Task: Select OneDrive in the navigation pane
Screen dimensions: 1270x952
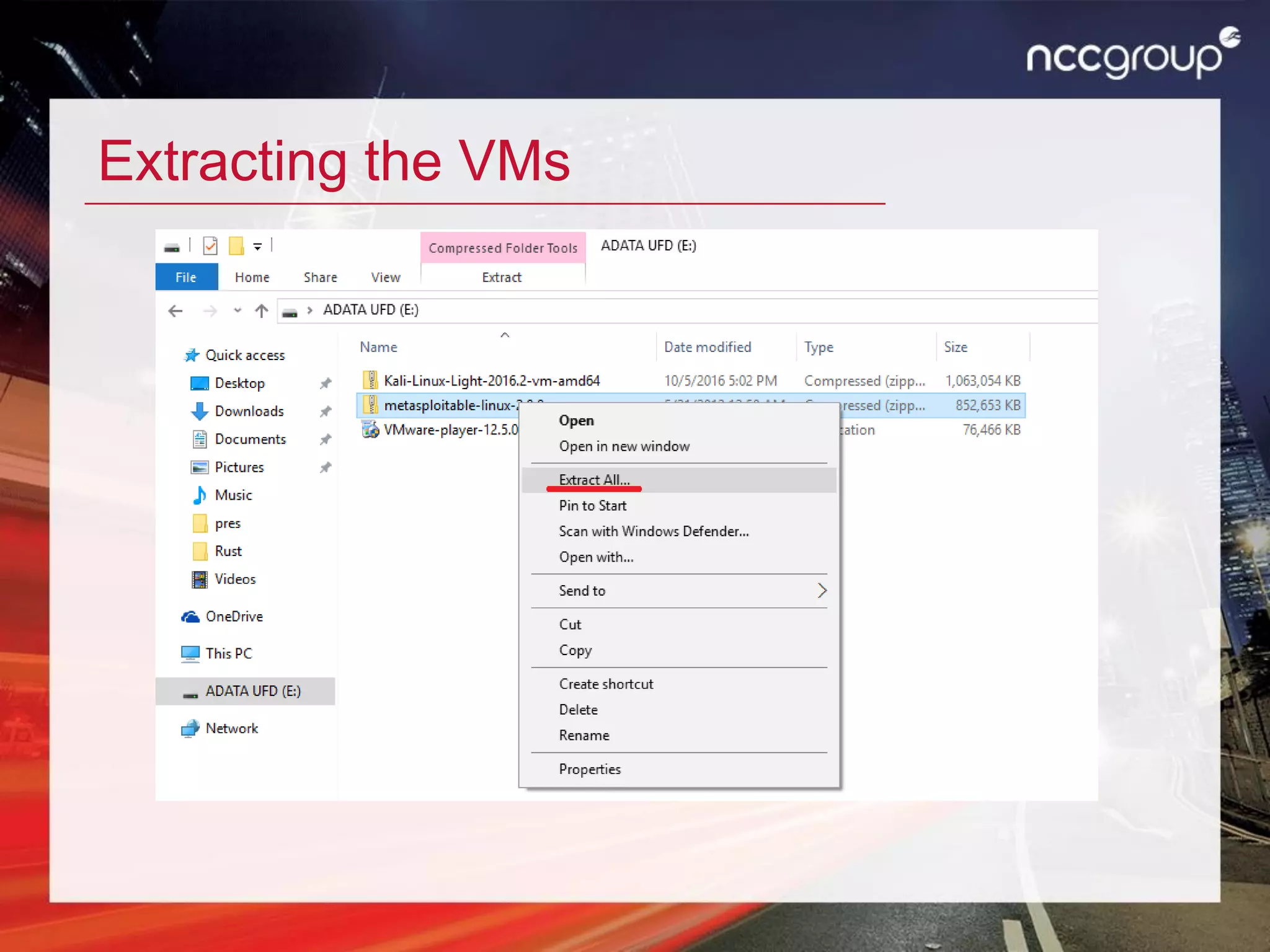Action: point(234,616)
